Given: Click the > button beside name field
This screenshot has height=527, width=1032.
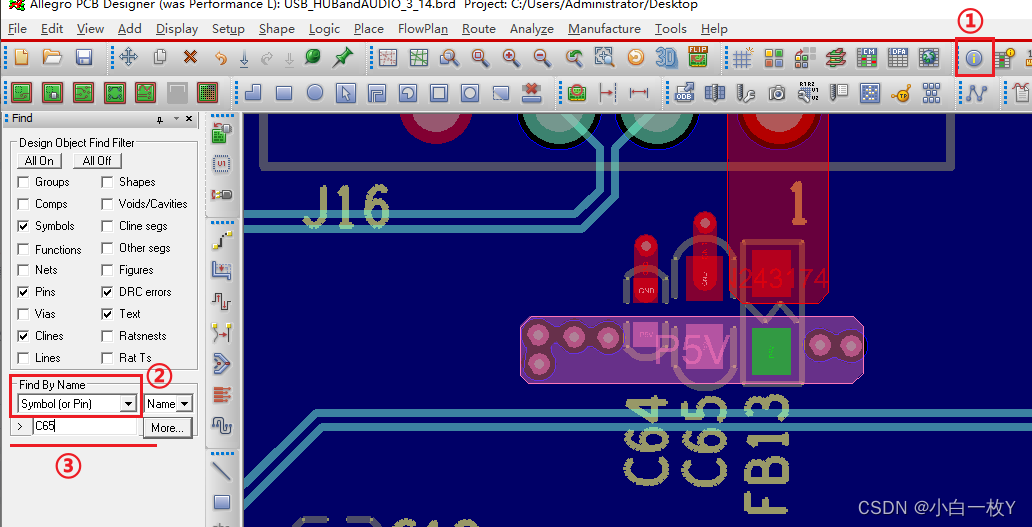Looking at the screenshot, I should pos(20,426).
